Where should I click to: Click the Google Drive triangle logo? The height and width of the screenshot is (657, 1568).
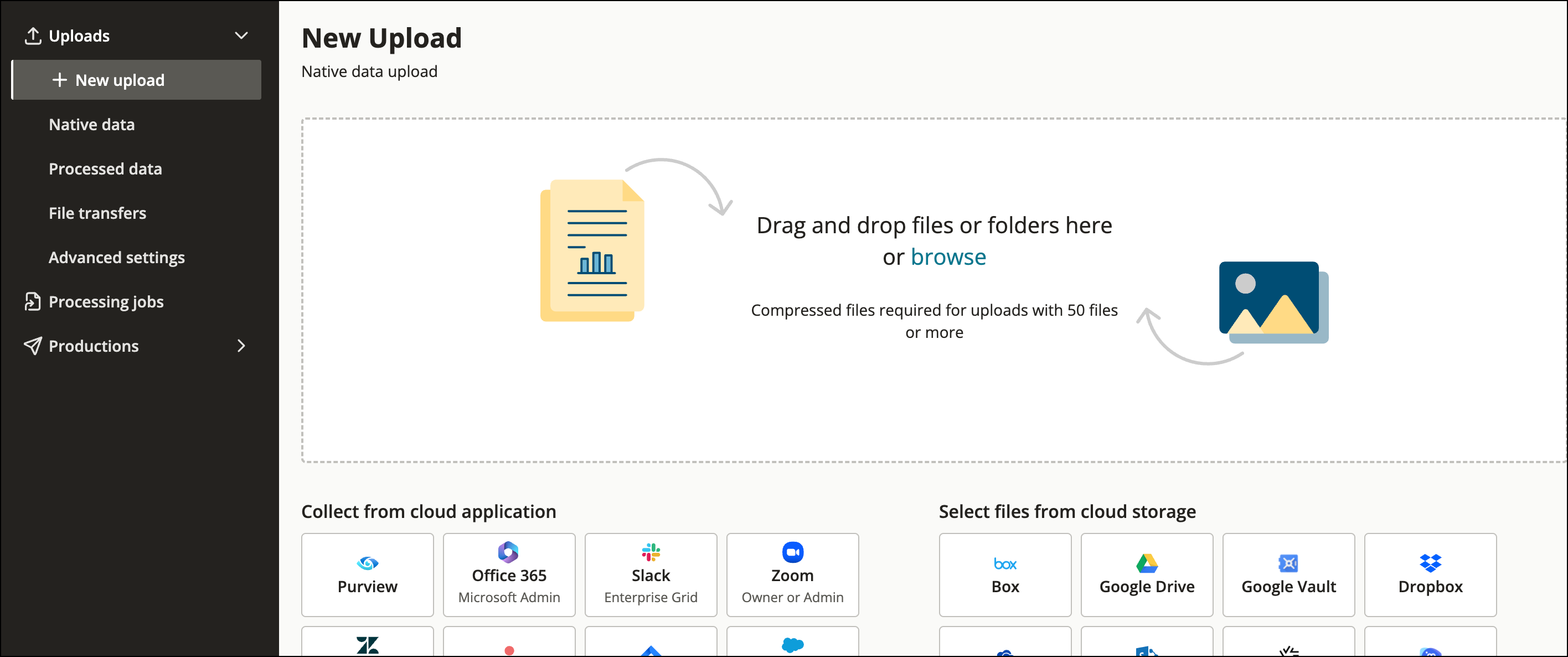tap(1147, 563)
